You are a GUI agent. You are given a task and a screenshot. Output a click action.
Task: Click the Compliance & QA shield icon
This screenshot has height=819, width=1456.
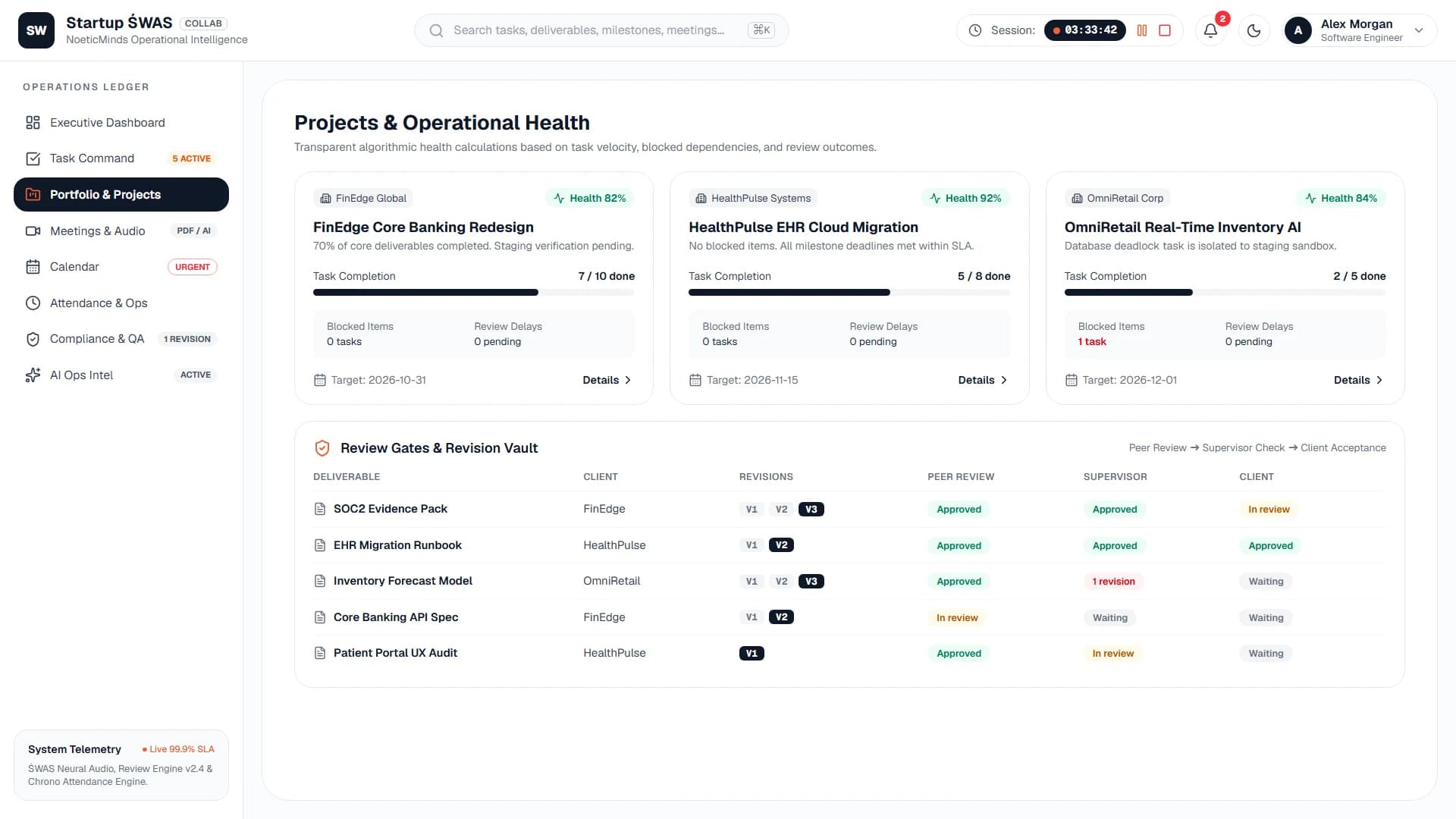[x=33, y=339]
